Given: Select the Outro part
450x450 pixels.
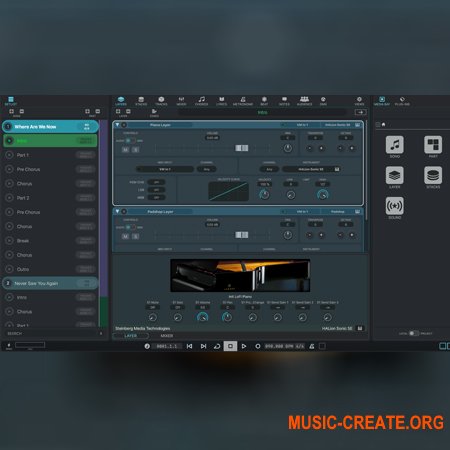Looking at the screenshot, I should (x=50, y=269).
